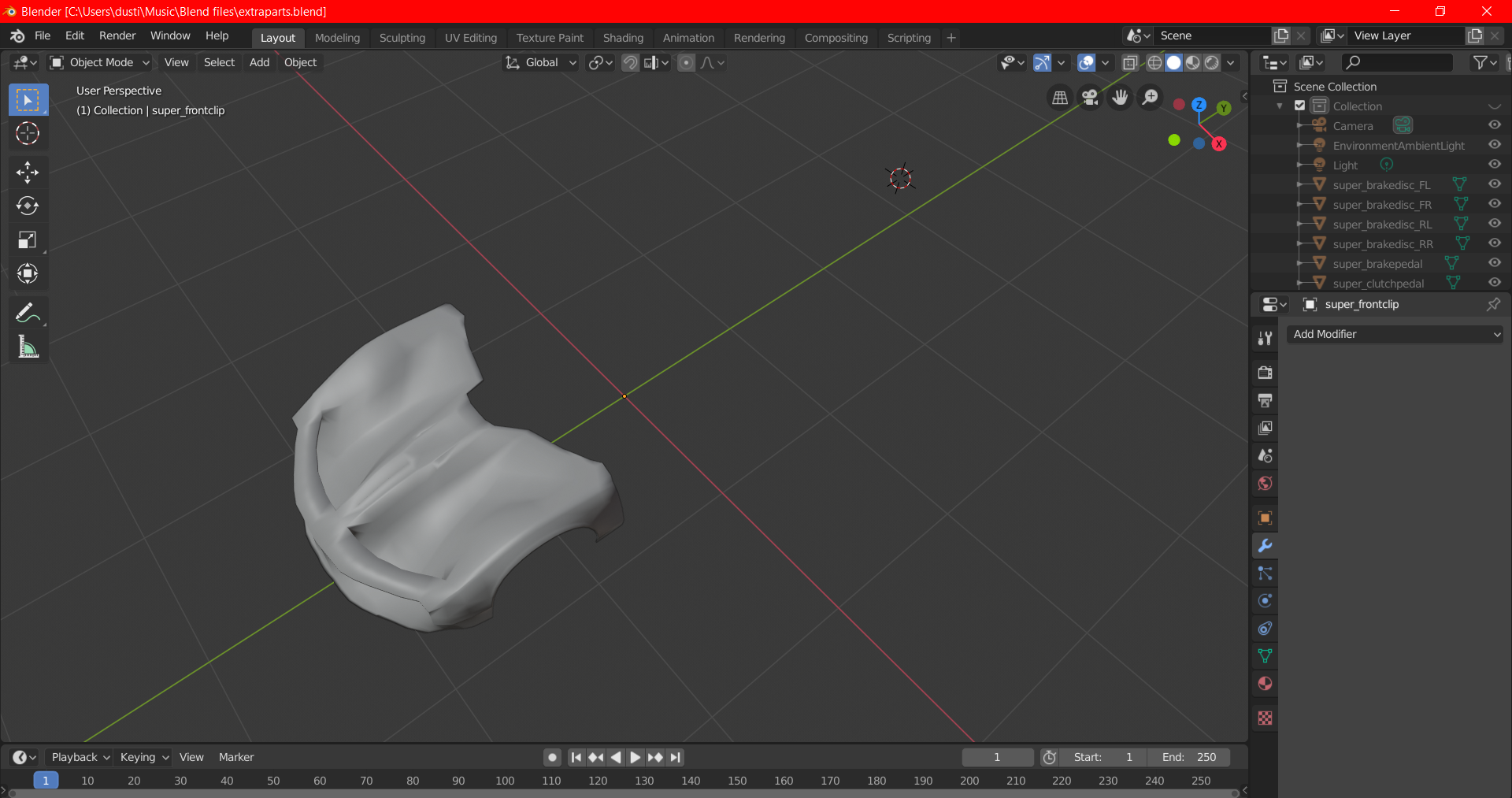Open World properties tab
Screen dimensions: 1512x798
pos(1265,483)
